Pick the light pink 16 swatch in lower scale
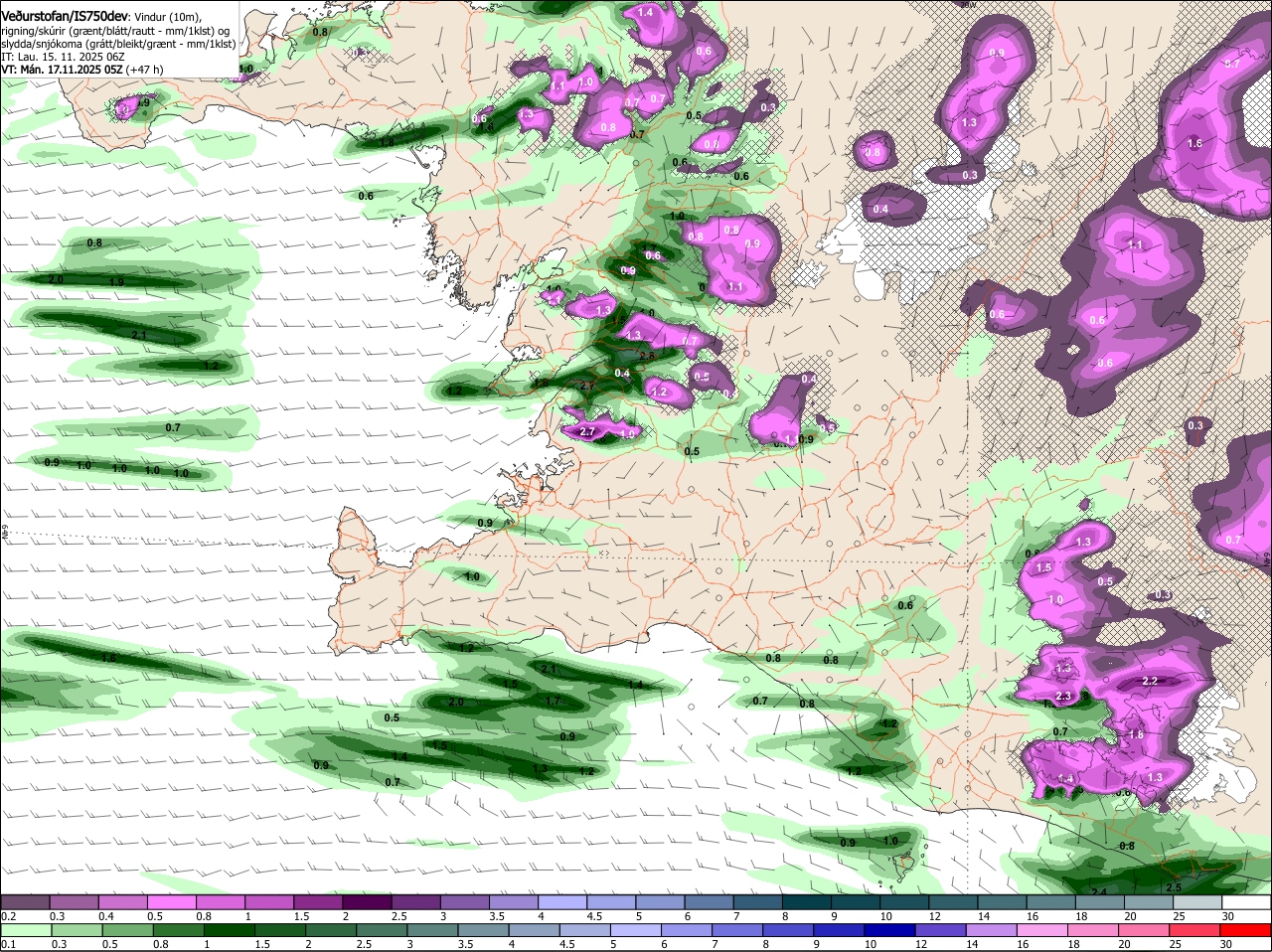This screenshot has height=952, width=1272. [x=1043, y=930]
